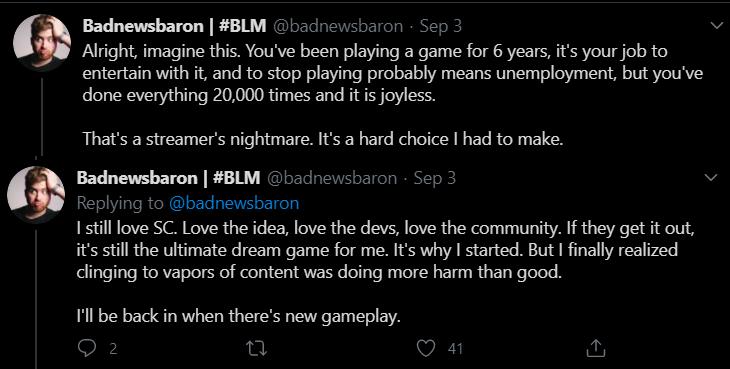Viewport: 730px width, 369px height.
Task: Click the reply speech bubble icon
Action: click(x=87, y=349)
